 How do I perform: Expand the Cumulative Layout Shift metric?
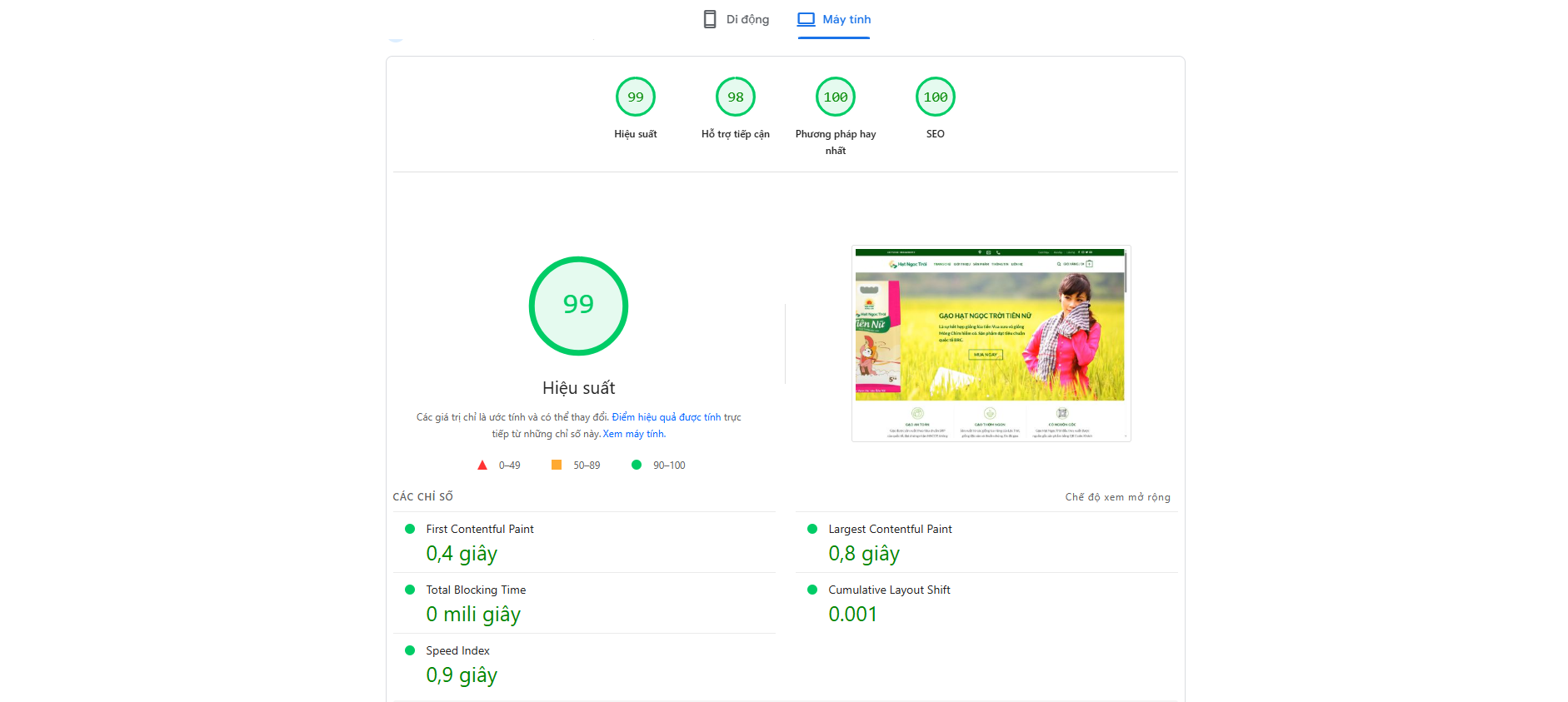pyautogui.click(x=889, y=590)
